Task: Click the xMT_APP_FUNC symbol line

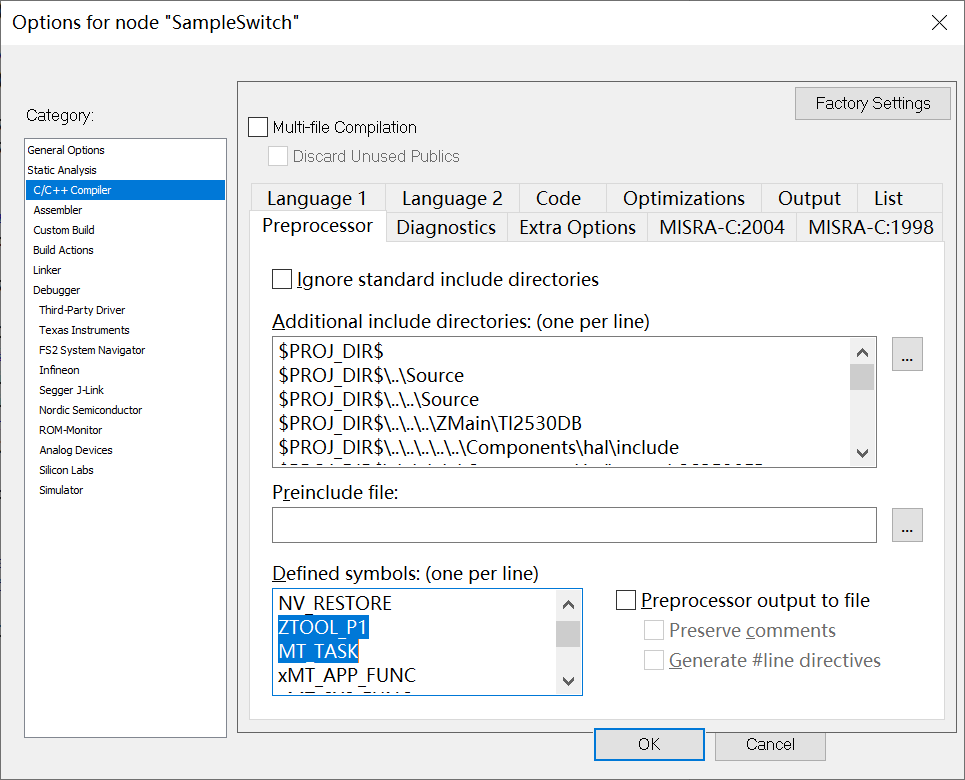Action: tap(347, 675)
